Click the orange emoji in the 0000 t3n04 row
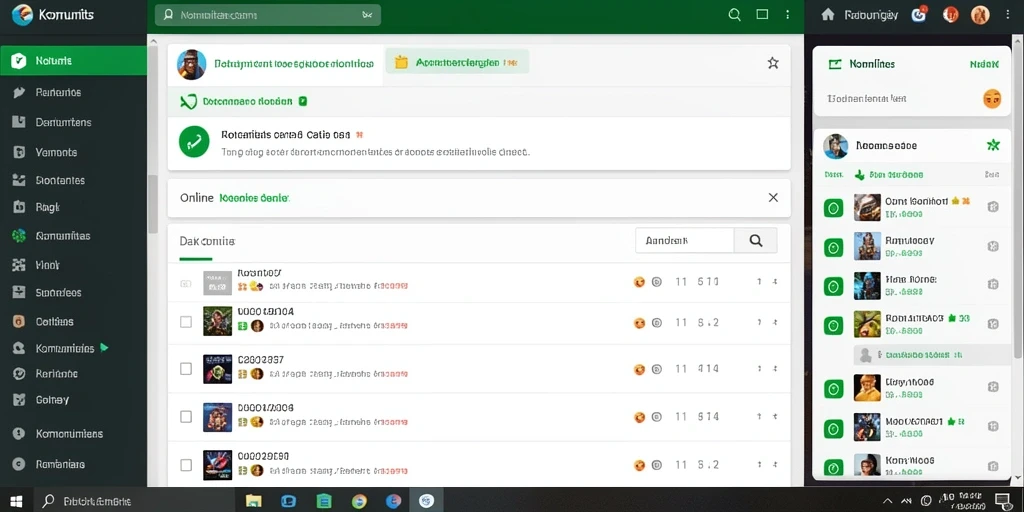This screenshot has height=512, width=1024. (x=639, y=323)
